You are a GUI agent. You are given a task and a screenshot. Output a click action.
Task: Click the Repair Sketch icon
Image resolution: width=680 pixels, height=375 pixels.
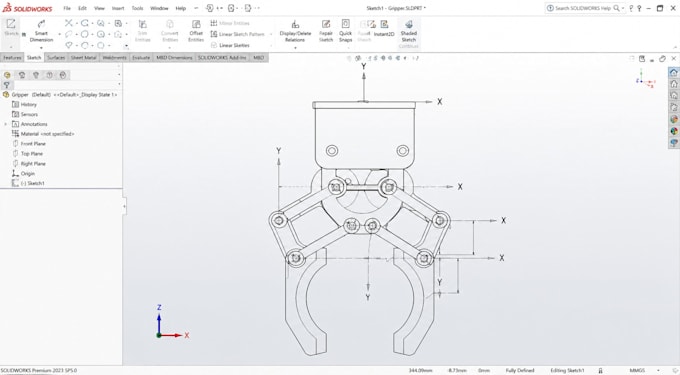[x=326, y=31]
